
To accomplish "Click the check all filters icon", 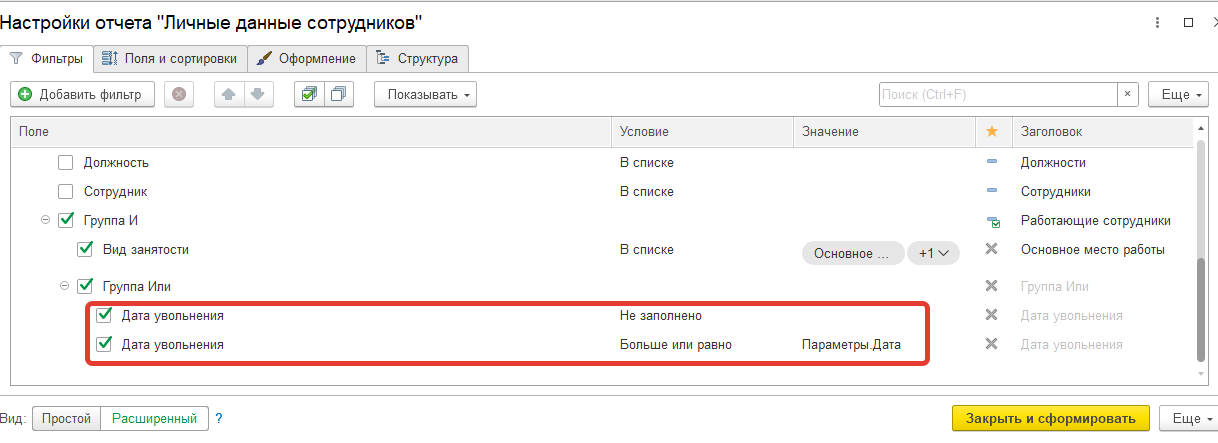I will [x=309, y=94].
